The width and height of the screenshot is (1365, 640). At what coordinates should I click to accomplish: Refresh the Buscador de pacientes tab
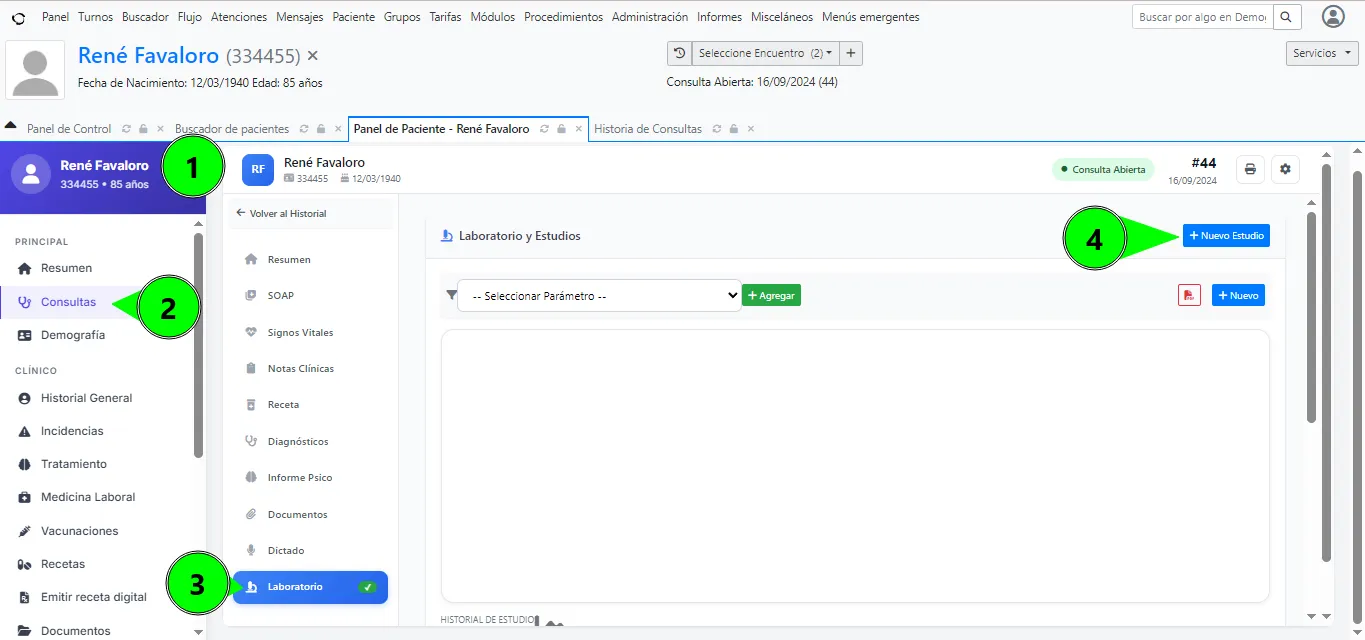click(304, 129)
